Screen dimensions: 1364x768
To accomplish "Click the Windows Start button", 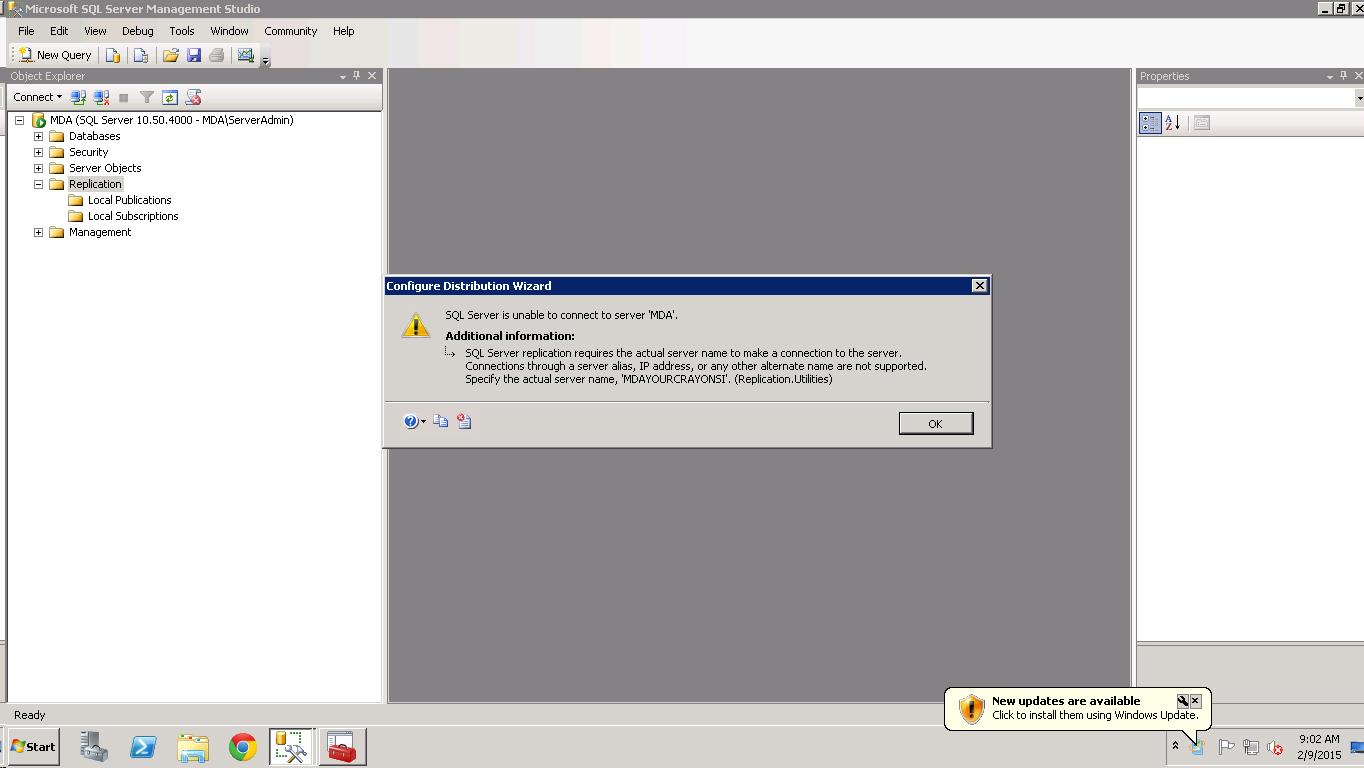I will [x=33, y=747].
